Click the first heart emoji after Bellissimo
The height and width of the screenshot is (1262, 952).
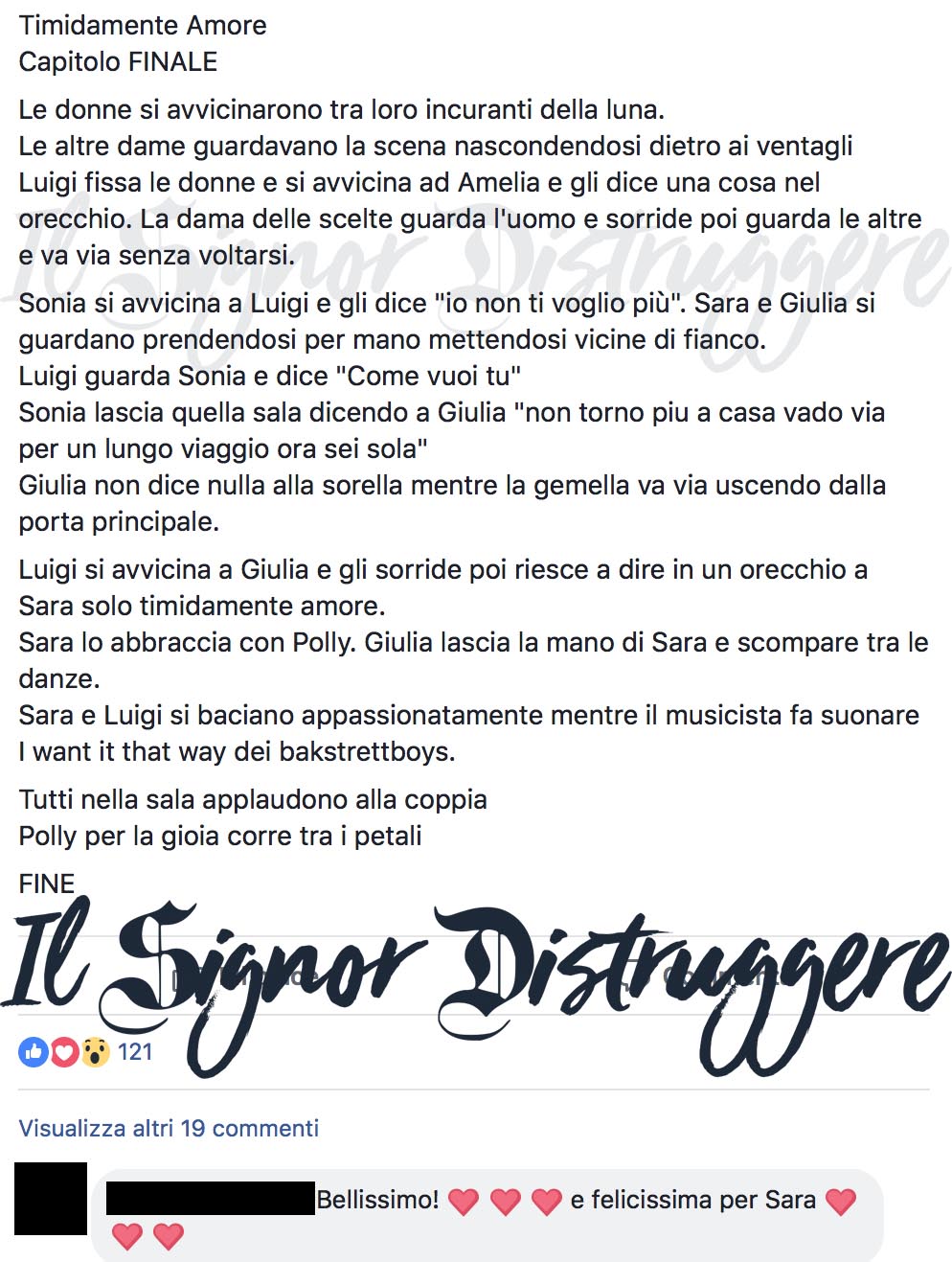click(x=464, y=1201)
